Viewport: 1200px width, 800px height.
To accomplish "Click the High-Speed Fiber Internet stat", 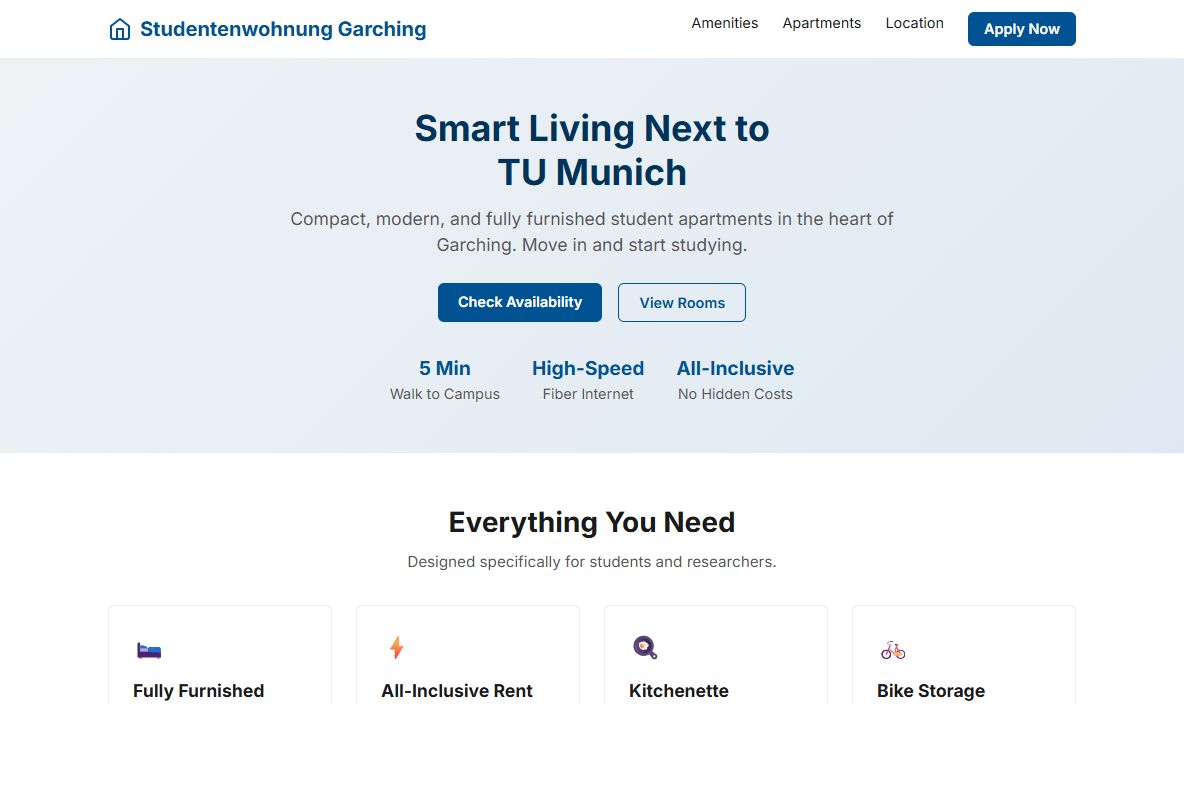I will pyautogui.click(x=588, y=379).
